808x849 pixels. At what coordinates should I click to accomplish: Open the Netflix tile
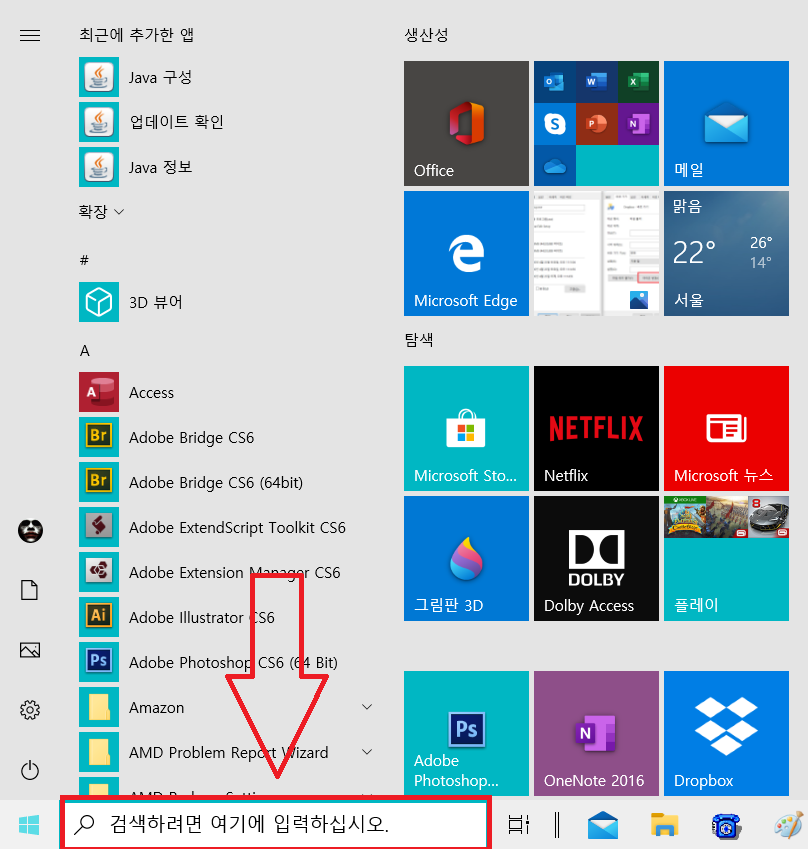pyautogui.click(x=596, y=428)
